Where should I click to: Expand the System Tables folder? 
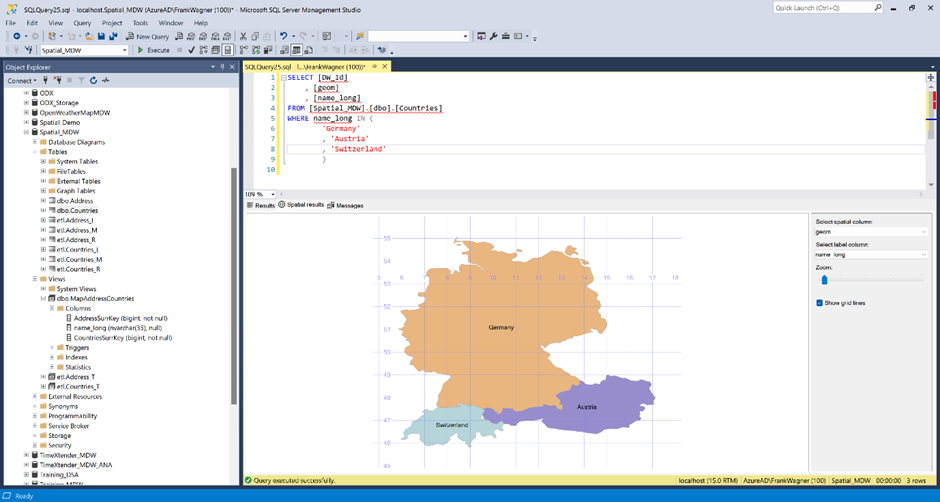click(x=43, y=161)
